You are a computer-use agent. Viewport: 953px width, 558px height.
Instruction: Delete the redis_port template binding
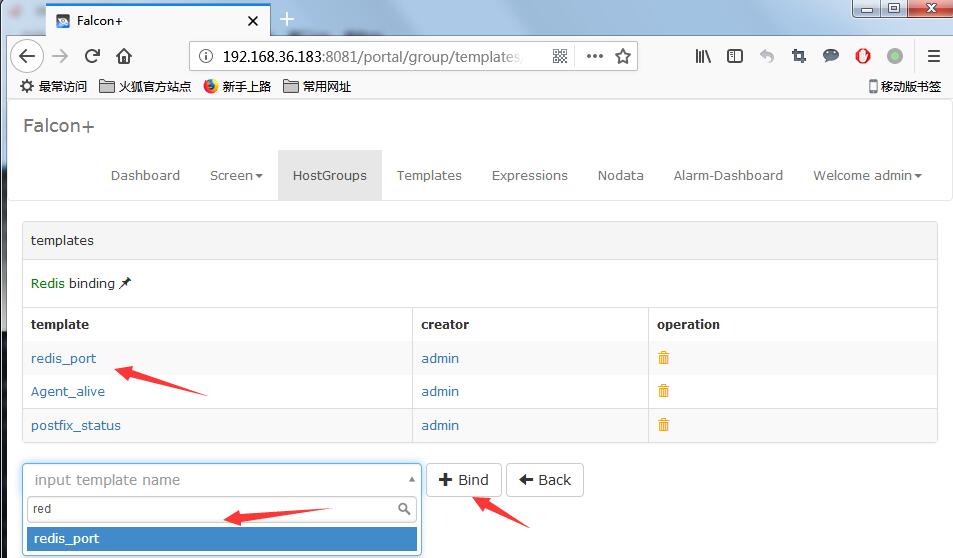[663, 358]
